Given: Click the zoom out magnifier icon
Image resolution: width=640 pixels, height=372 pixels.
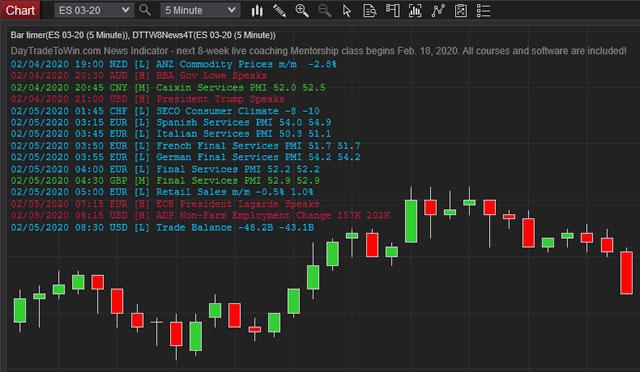Looking at the screenshot, I should coord(325,11).
